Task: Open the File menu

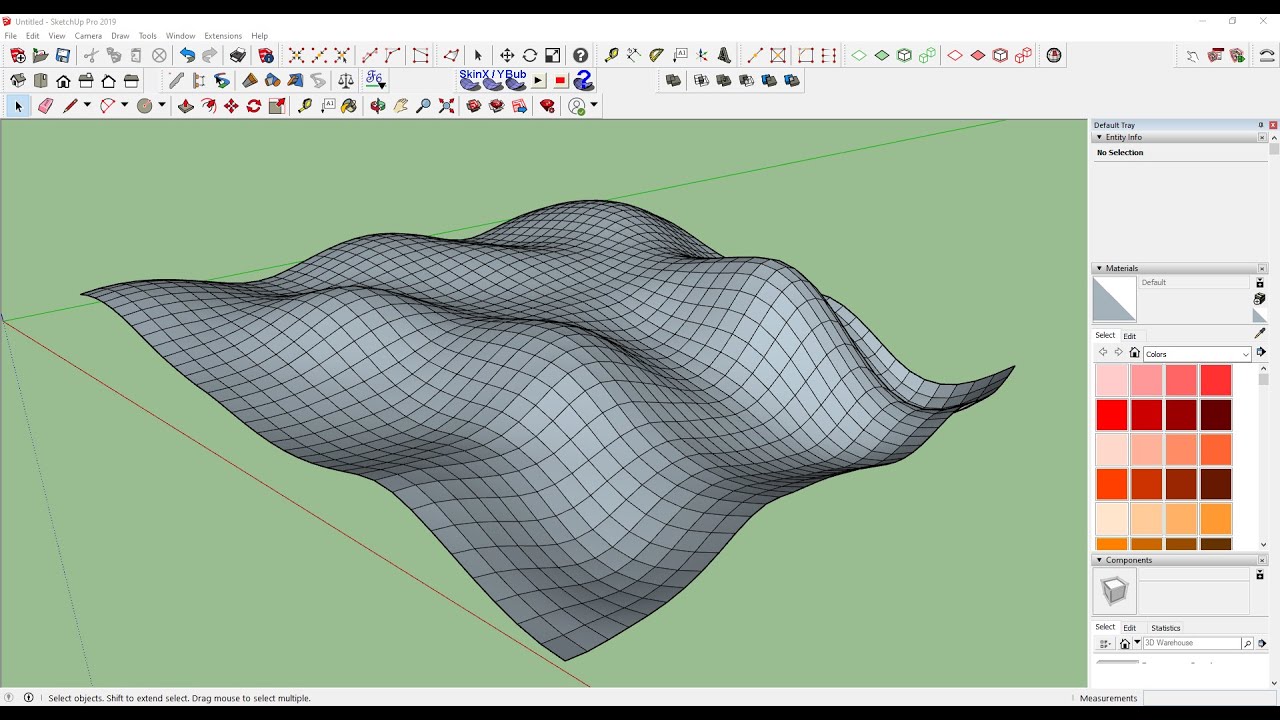Action: pos(10,36)
